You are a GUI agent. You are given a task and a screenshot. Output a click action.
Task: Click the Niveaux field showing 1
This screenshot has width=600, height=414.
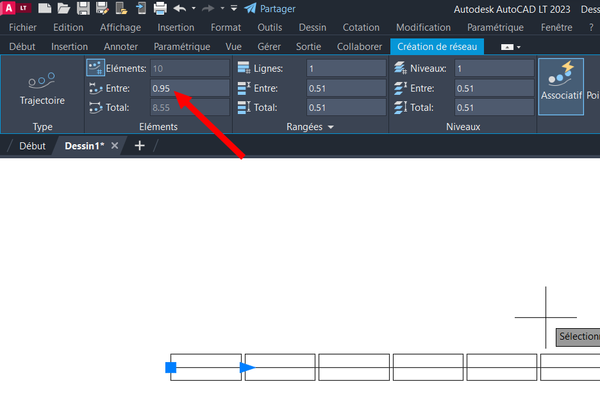[x=494, y=68]
